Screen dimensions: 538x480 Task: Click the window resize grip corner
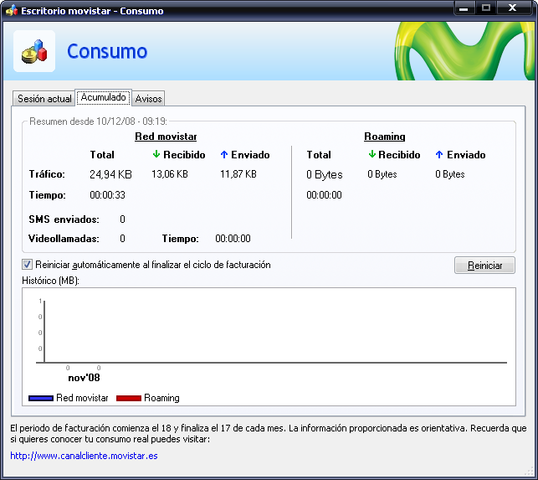(x=529, y=472)
